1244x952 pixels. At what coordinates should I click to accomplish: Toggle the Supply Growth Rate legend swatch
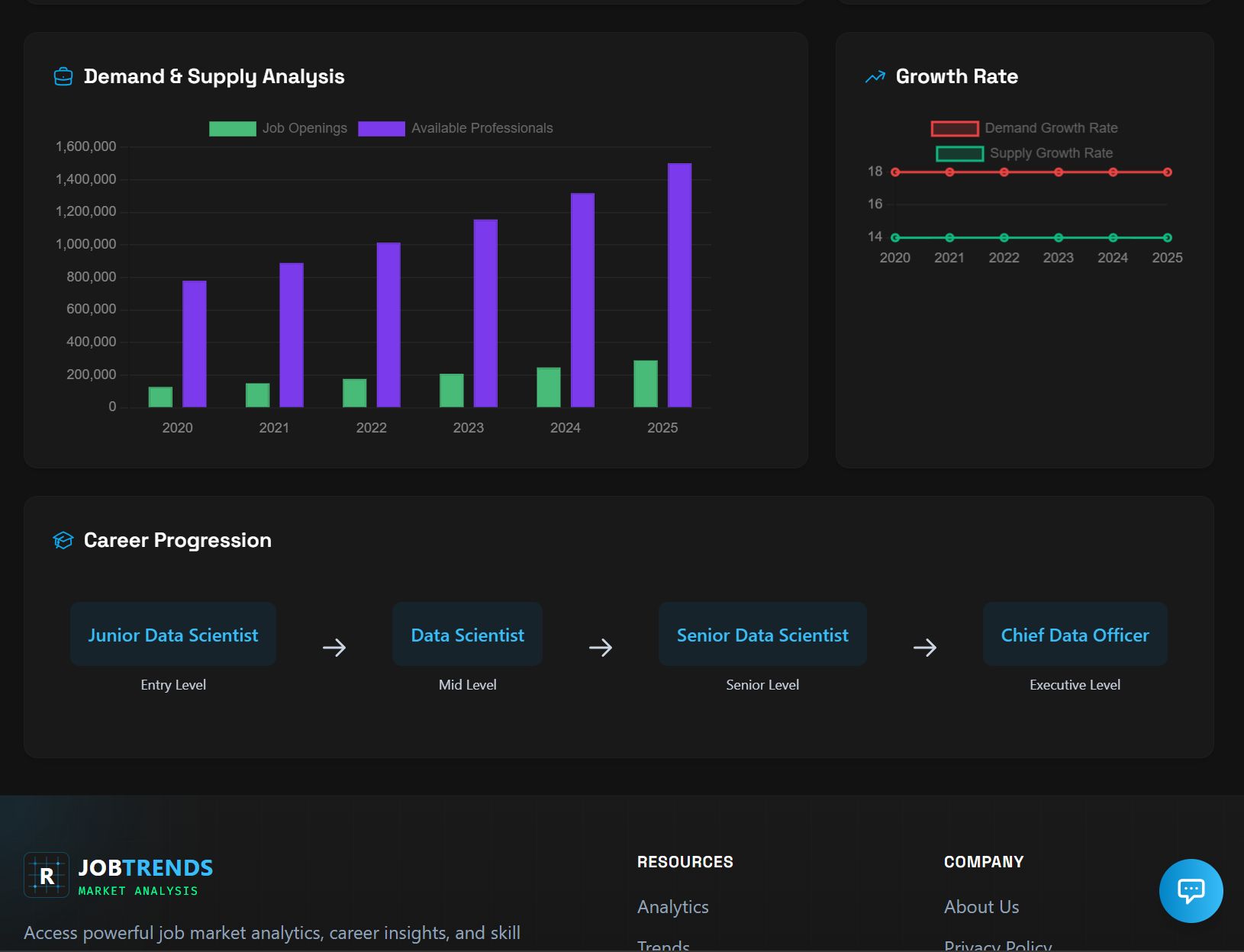tap(959, 154)
